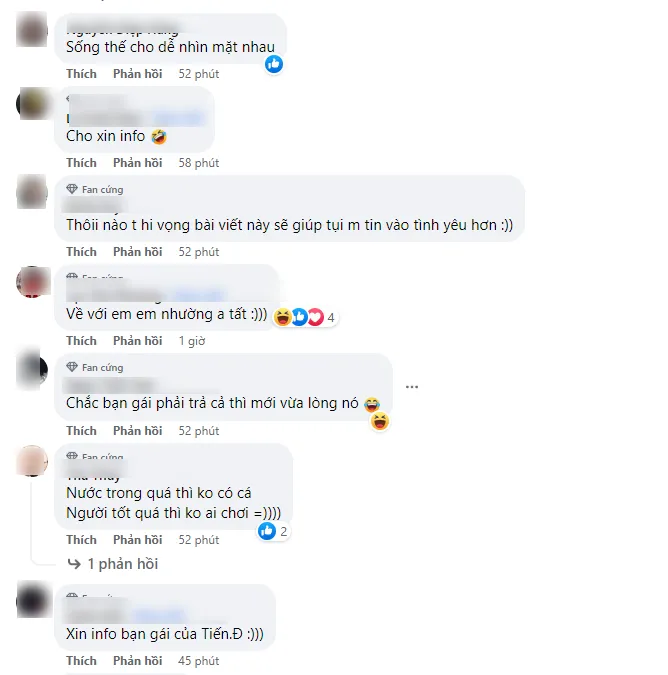Like the 'Thôii nào t hi vọng' comment
Viewport: 668px width, 675px height.
tap(81, 251)
